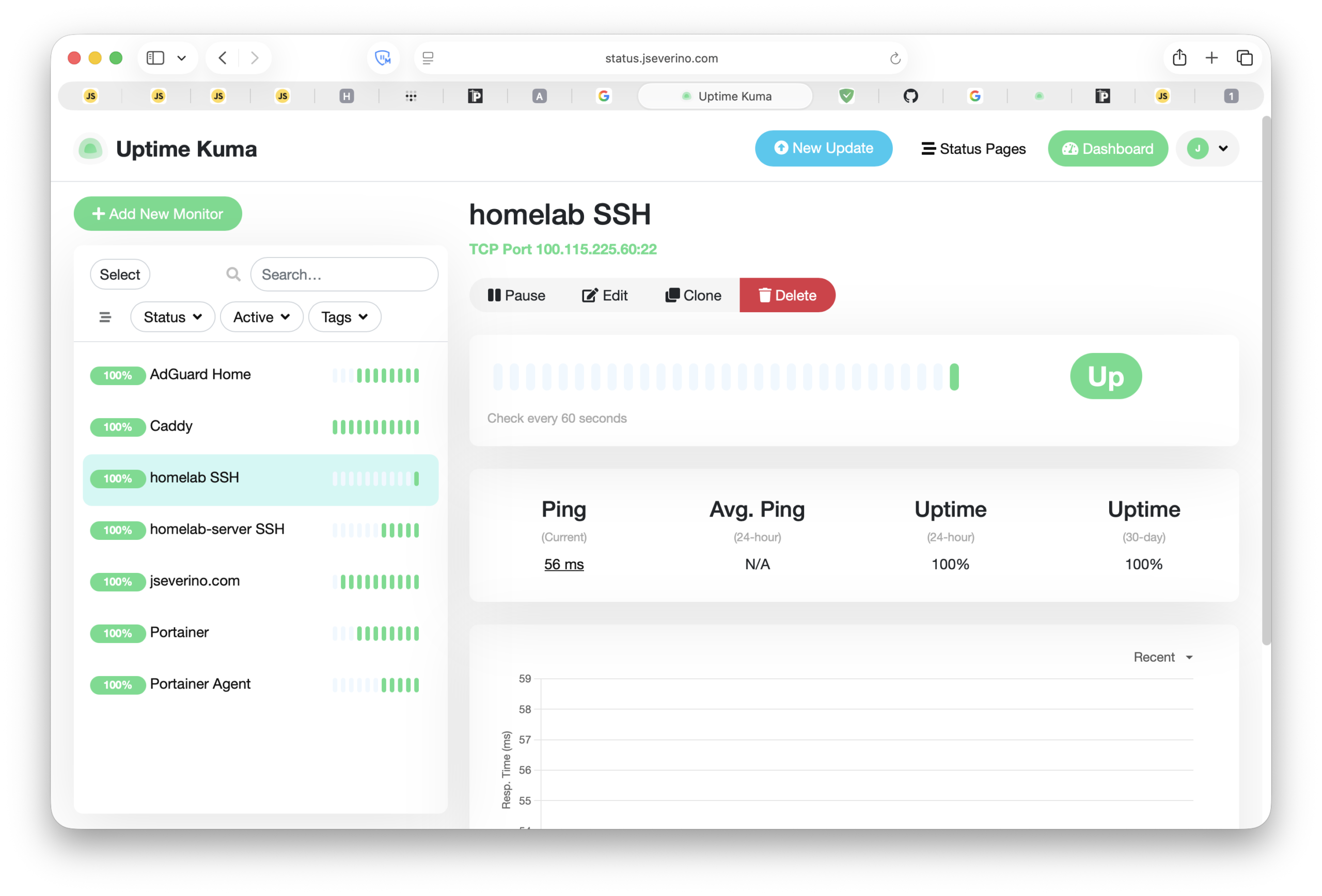Click the search magnifier icon

[x=233, y=275]
